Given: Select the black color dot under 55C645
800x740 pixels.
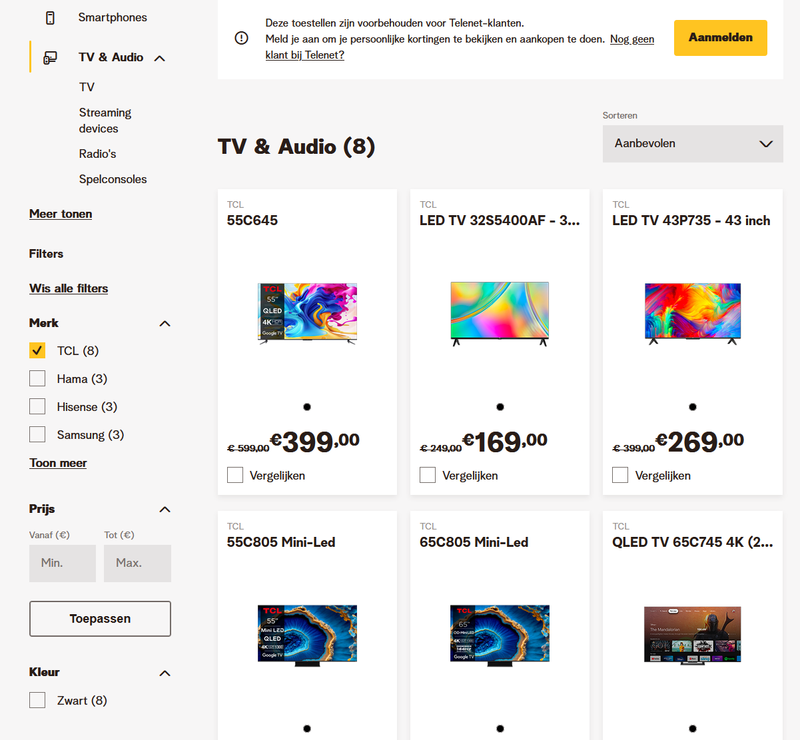Looking at the screenshot, I should (x=307, y=406).
